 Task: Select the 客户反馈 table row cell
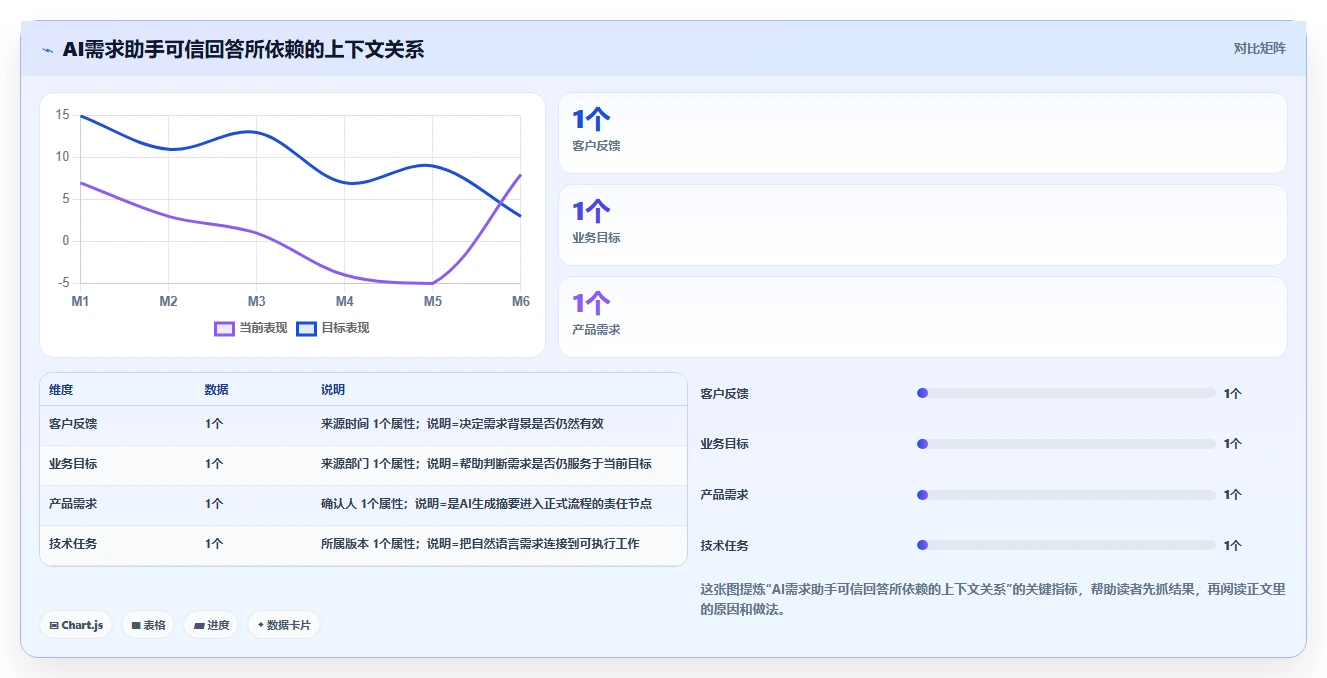(73, 424)
